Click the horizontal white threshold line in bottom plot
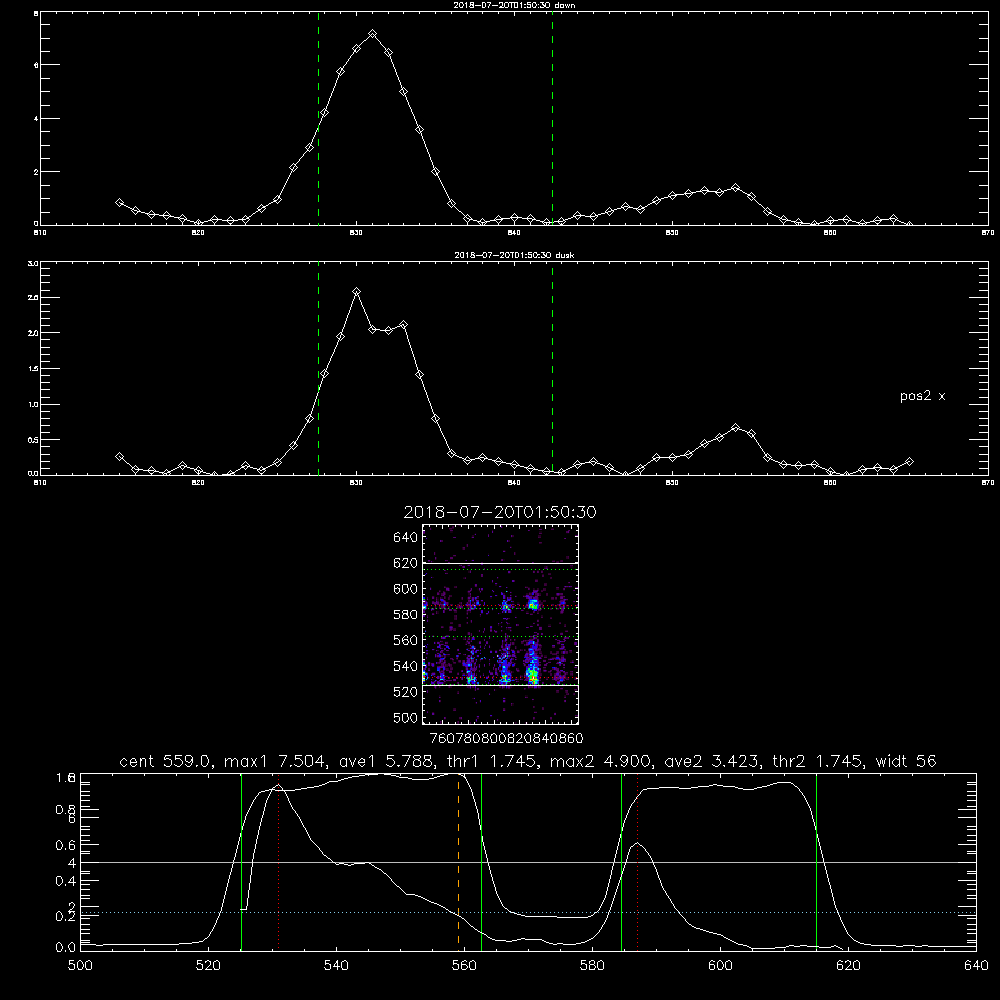 [528, 862]
